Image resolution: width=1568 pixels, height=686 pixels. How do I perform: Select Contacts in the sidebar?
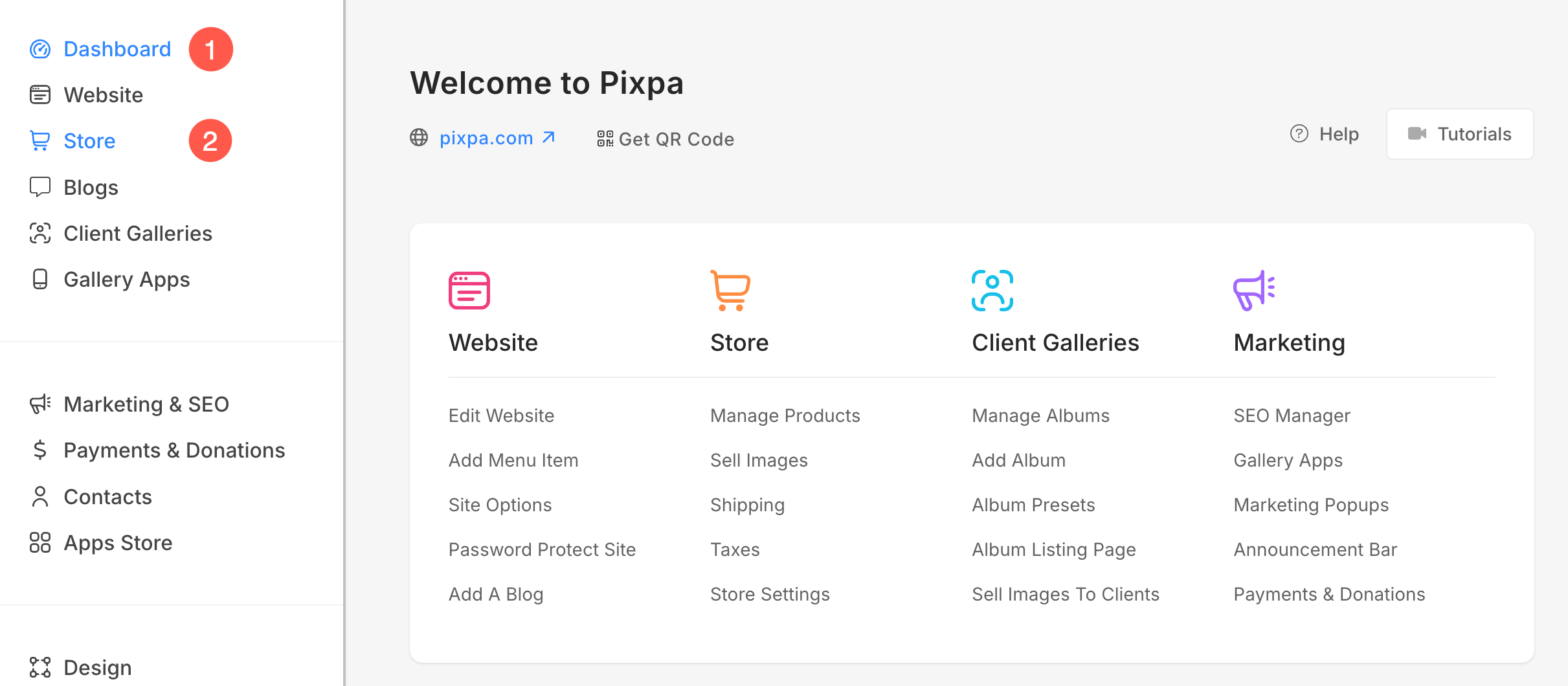107,496
